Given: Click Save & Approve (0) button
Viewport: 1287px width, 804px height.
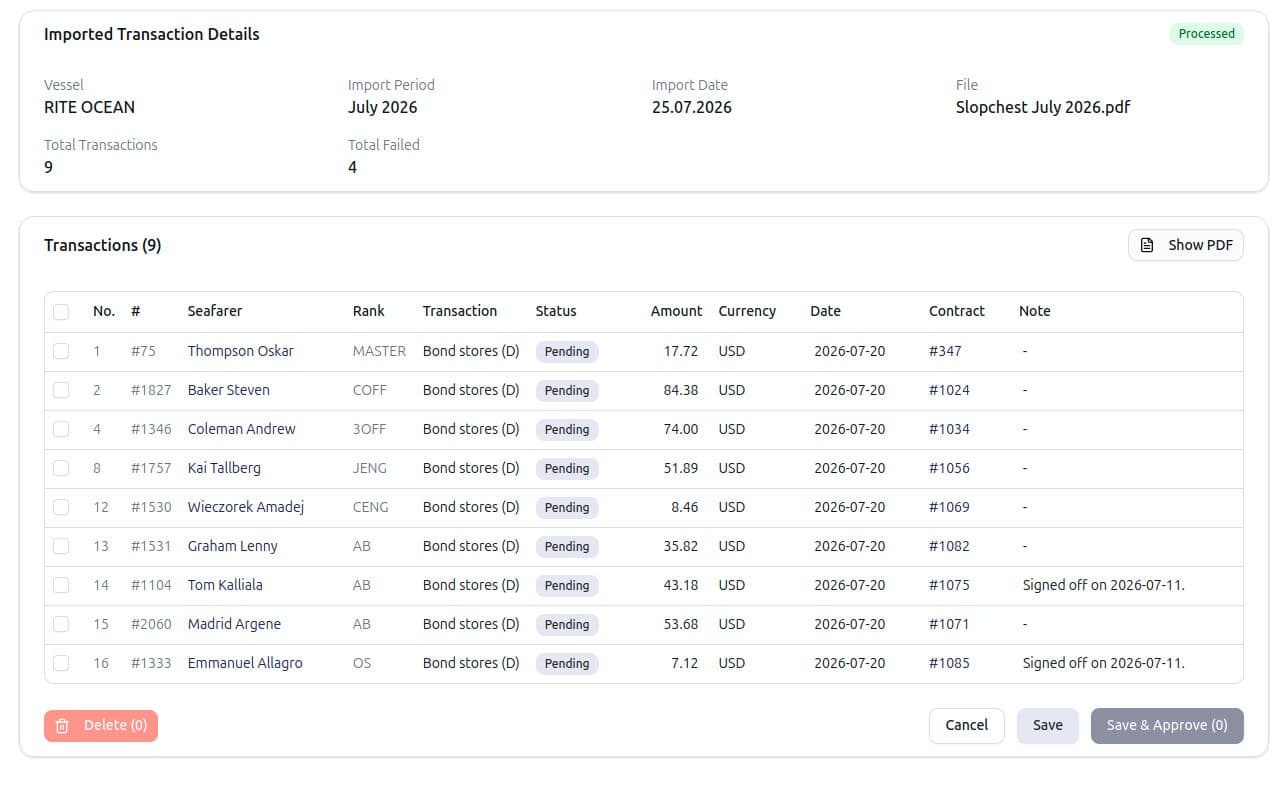Looking at the screenshot, I should [1167, 726].
